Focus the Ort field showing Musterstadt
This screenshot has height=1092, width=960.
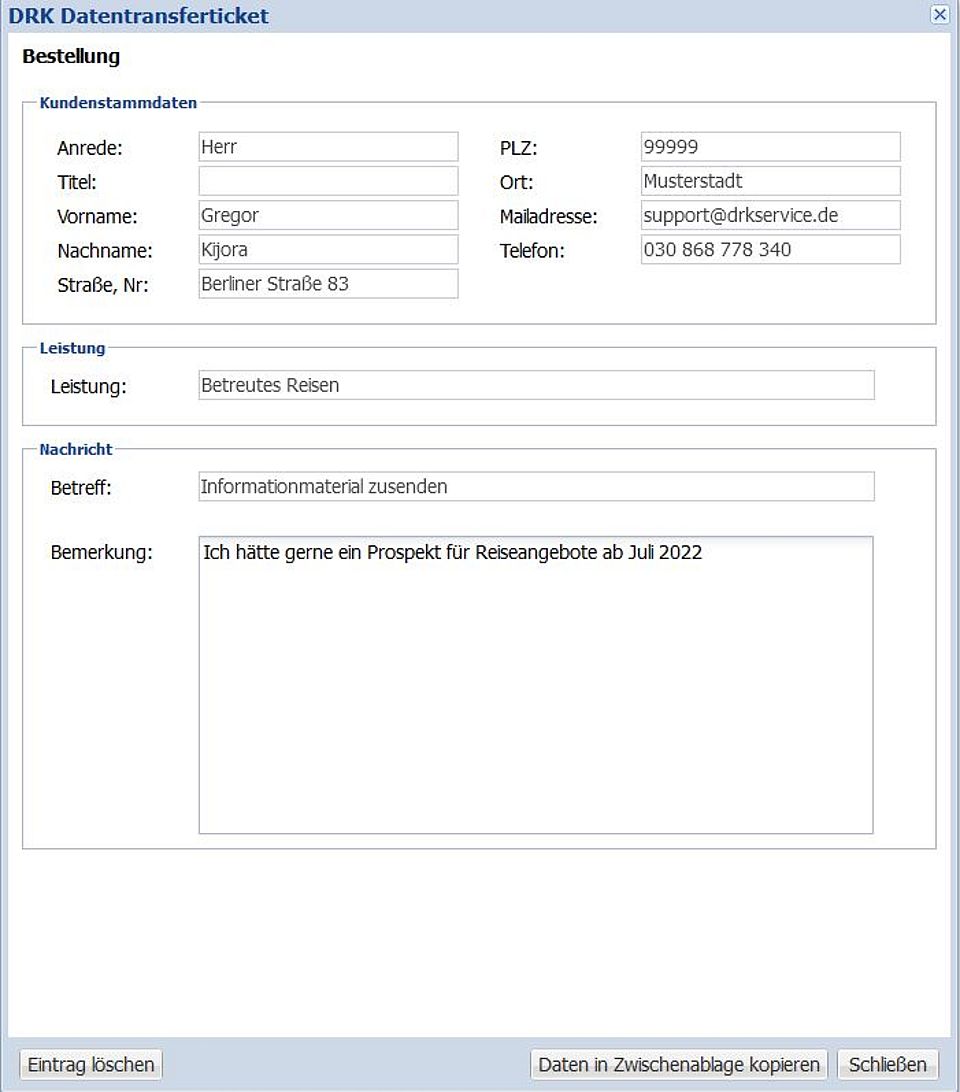click(x=770, y=181)
